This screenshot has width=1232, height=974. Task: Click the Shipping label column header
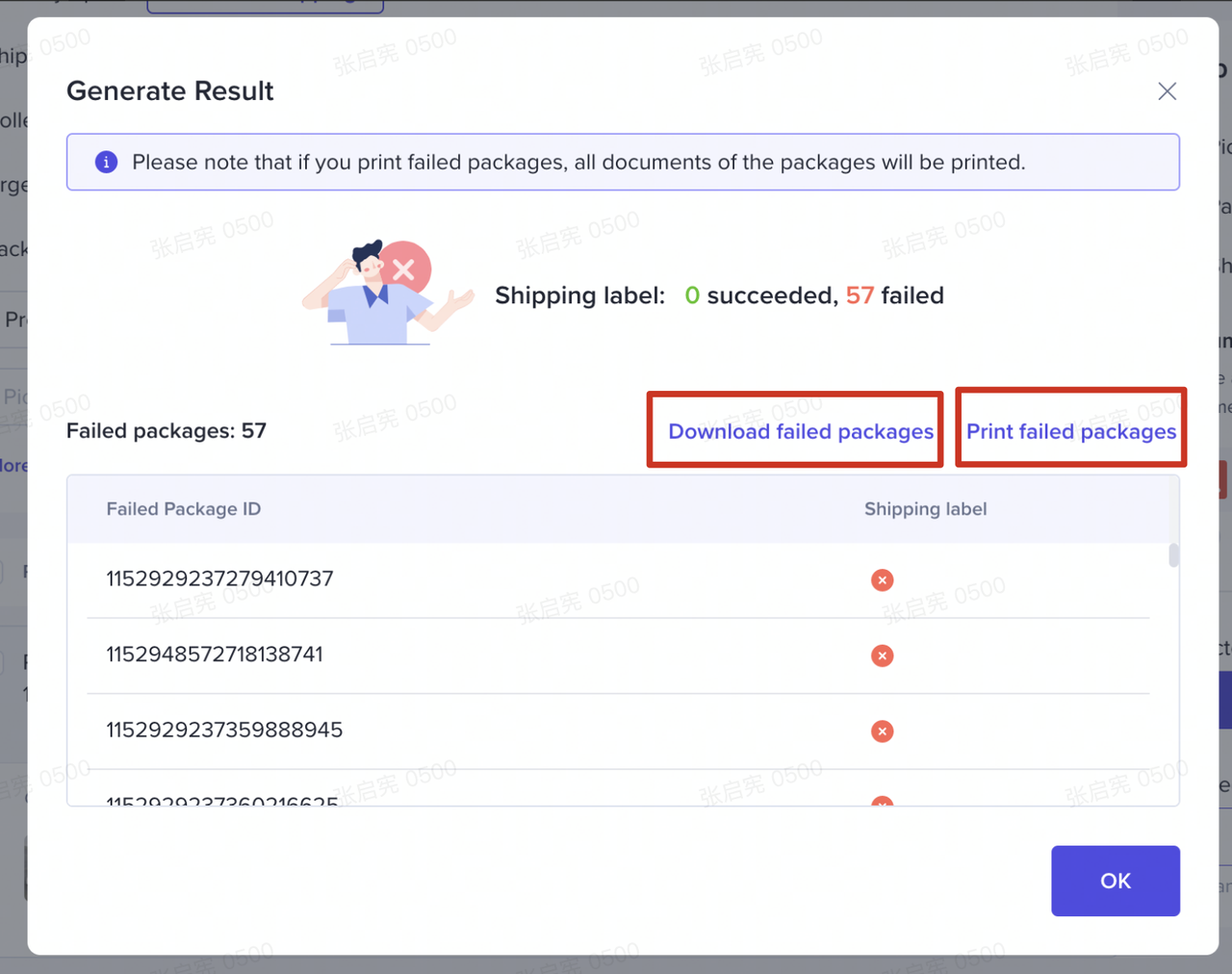click(925, 509)
